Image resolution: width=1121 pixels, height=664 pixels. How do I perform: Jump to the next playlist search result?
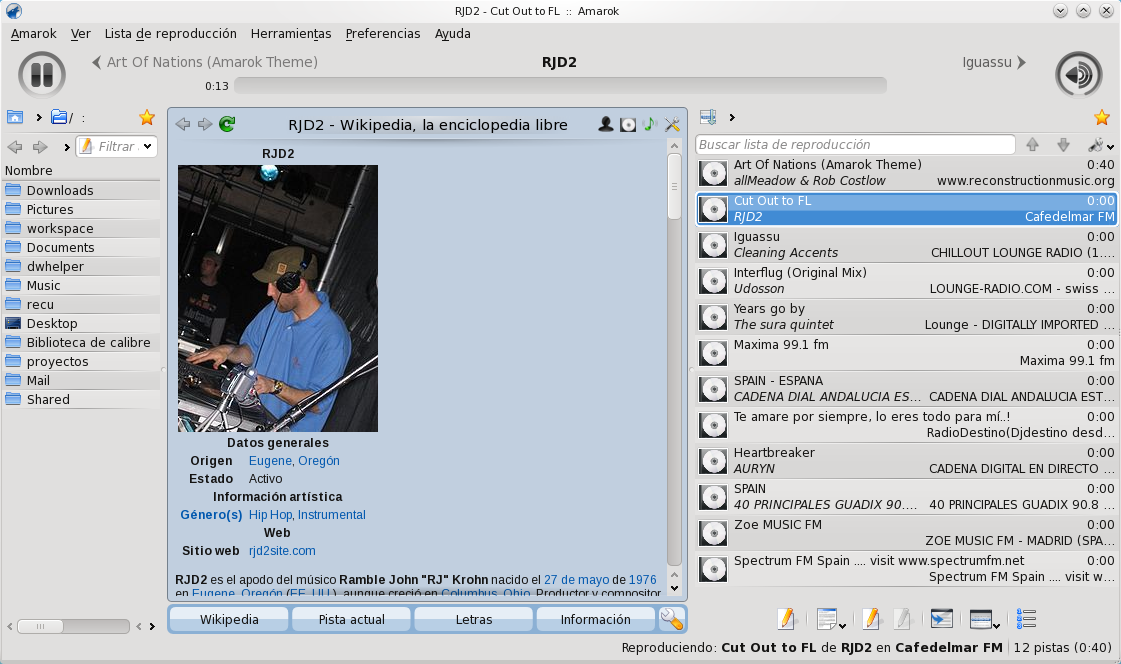click(x=1063, y=144)
